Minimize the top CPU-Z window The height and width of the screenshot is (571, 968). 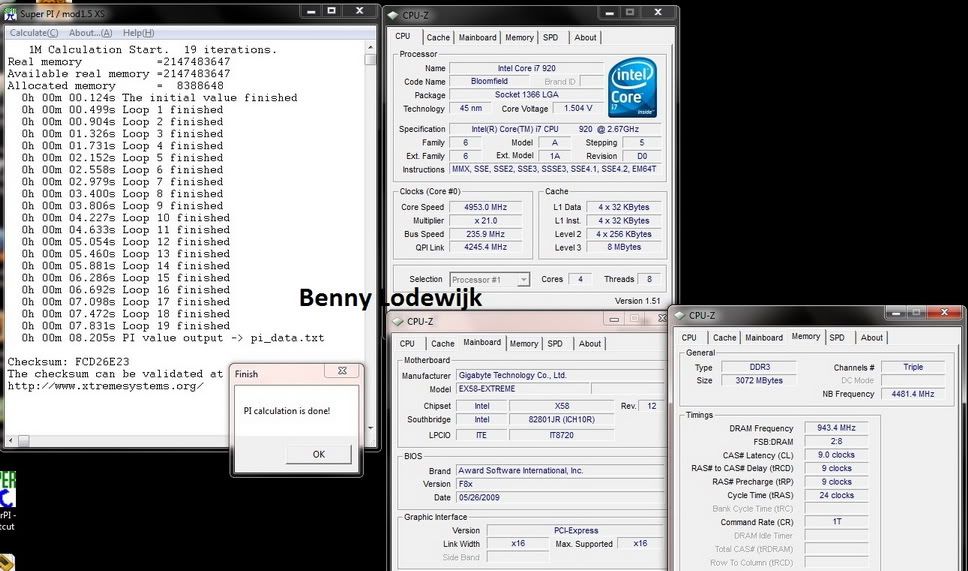(x=609, y=12)
